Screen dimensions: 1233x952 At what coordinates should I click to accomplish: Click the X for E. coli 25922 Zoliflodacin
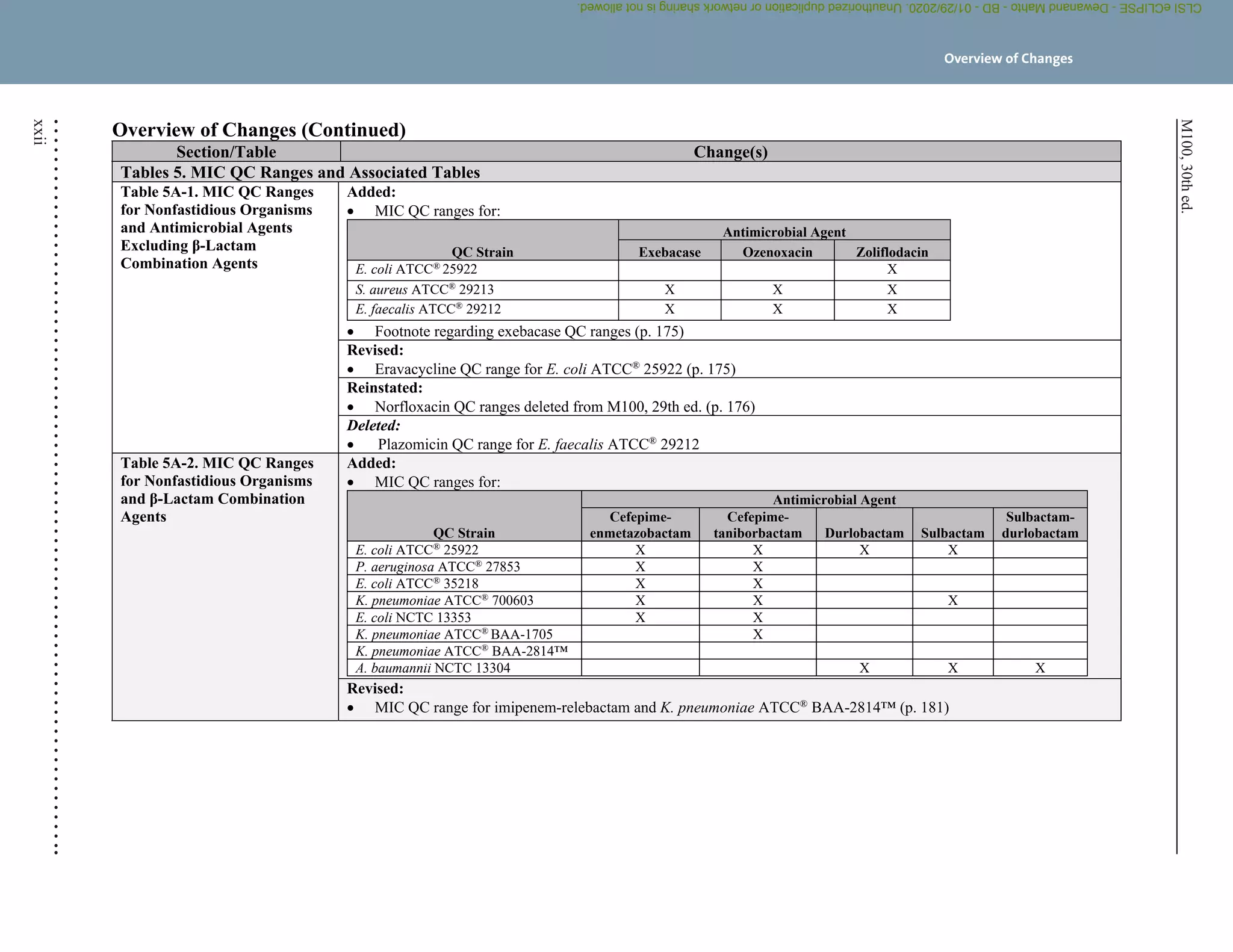pyautogui.click(x=892, y=270)
